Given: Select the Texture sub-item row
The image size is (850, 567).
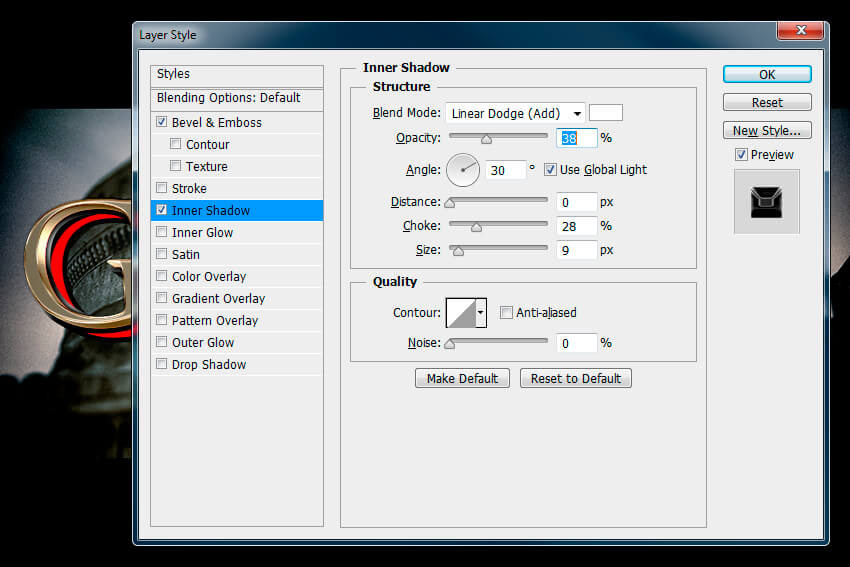Looking at the screenshot, I should pyautogui.click(x=237, y=166).
